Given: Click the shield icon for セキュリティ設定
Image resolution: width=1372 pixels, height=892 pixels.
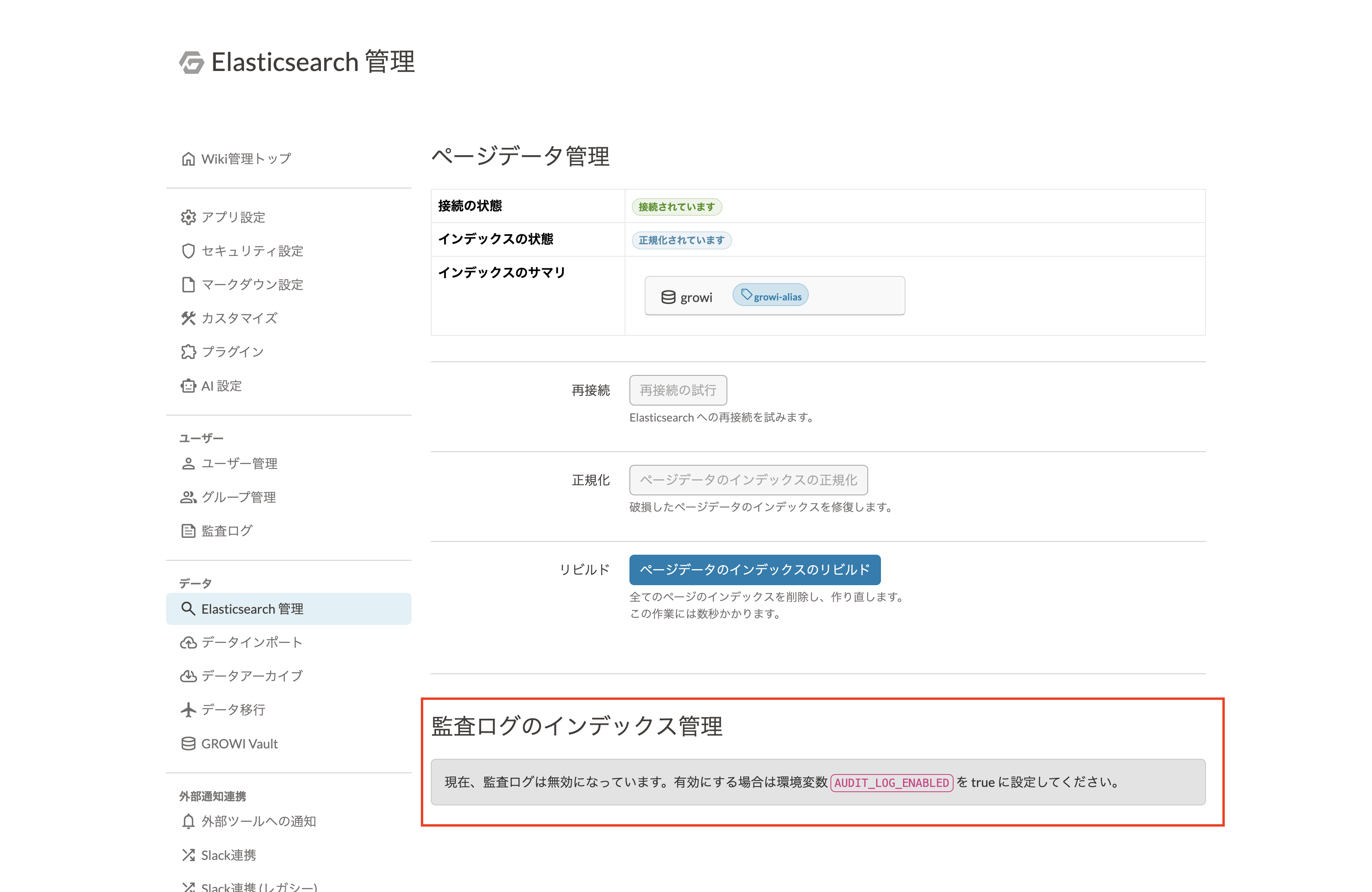Looking at the screenshot, I should (188, 251).
